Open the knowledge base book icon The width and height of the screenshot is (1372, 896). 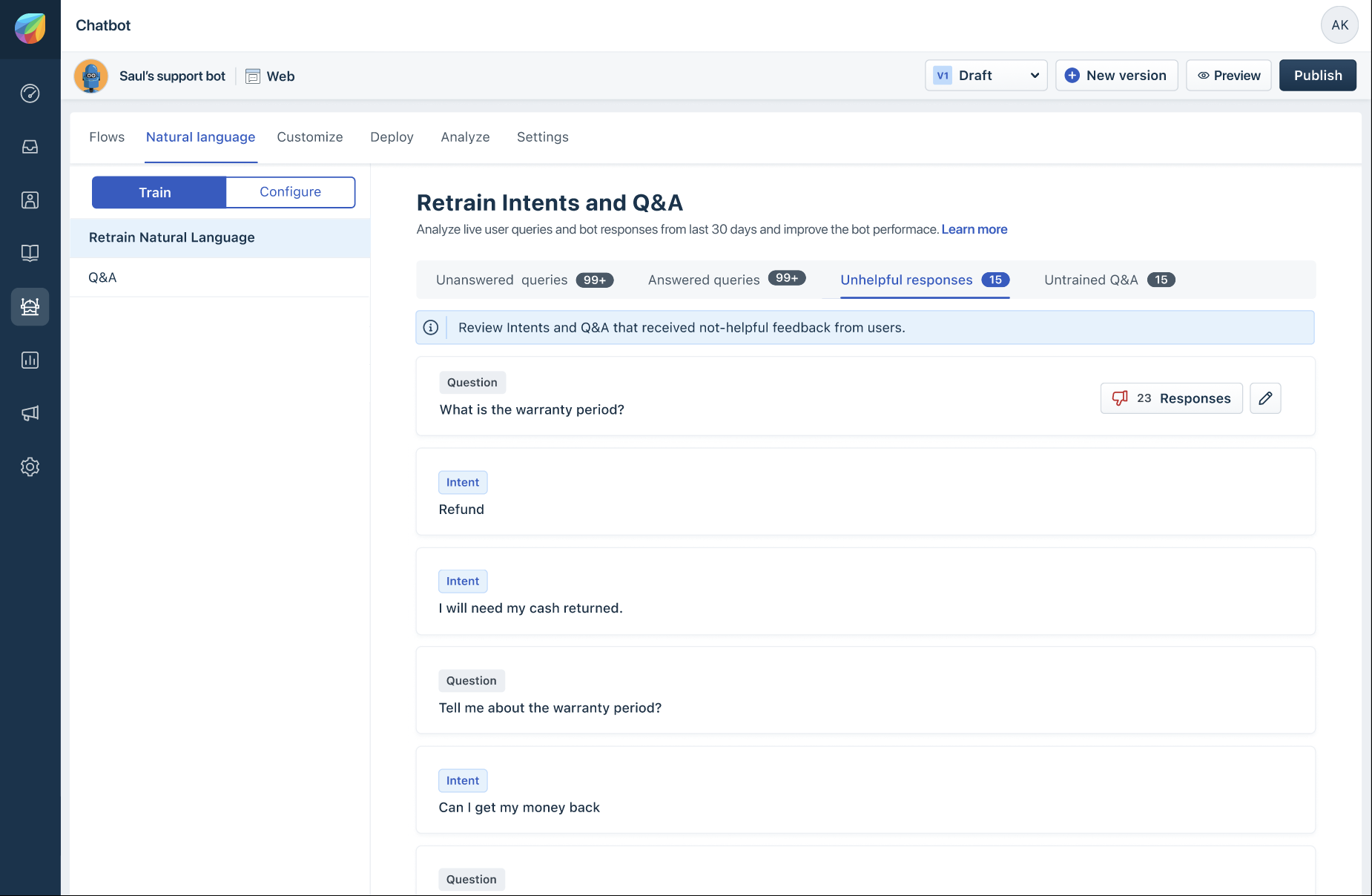[30, 253]
